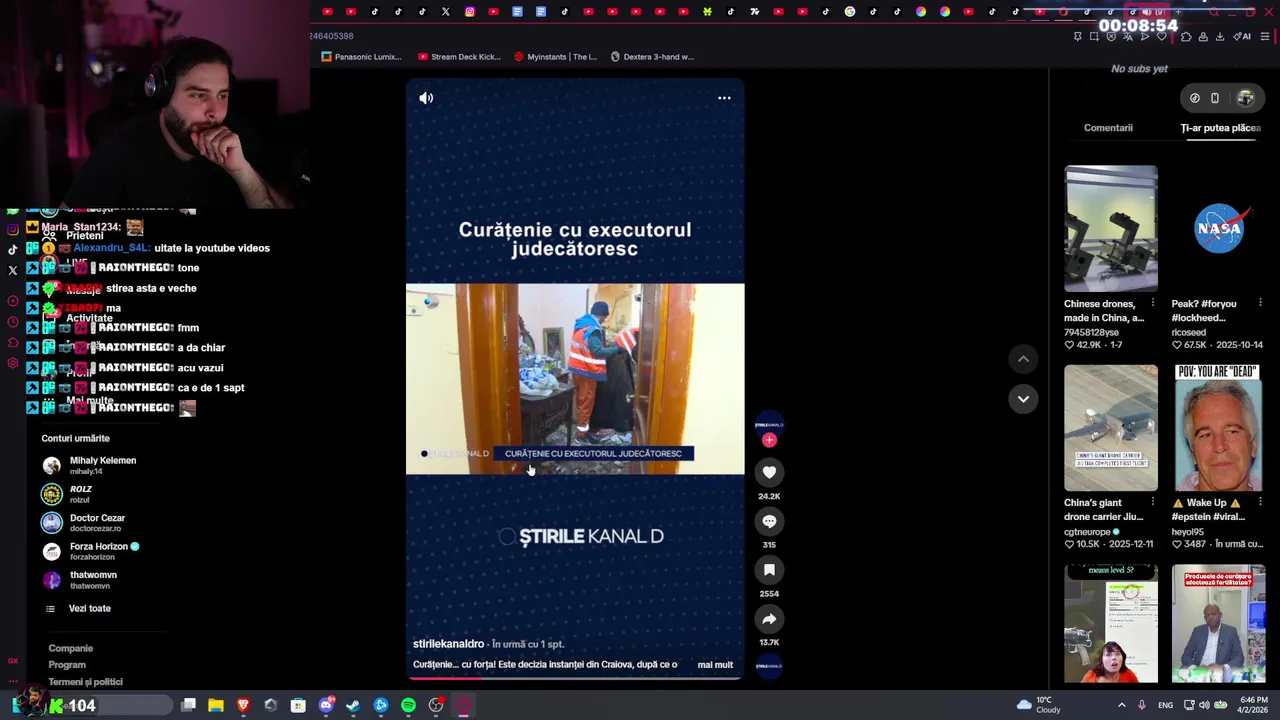Like the video with 24.2K likes

[x=769, y=472]
